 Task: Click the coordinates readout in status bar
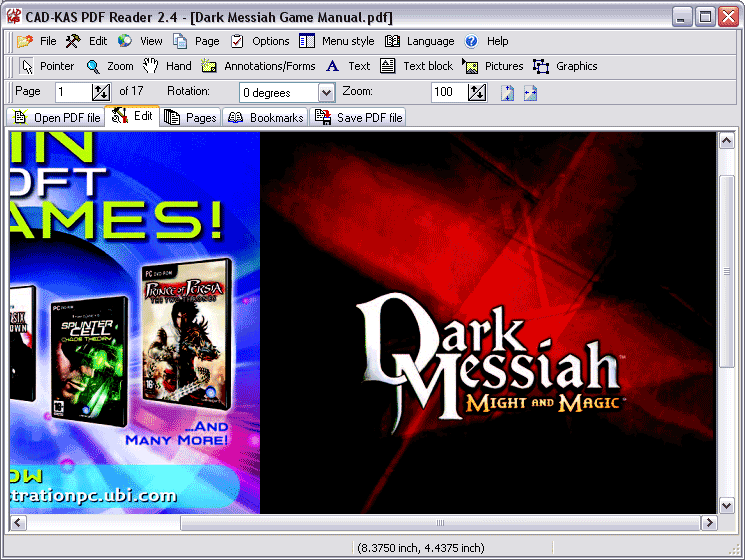point(420,548)
